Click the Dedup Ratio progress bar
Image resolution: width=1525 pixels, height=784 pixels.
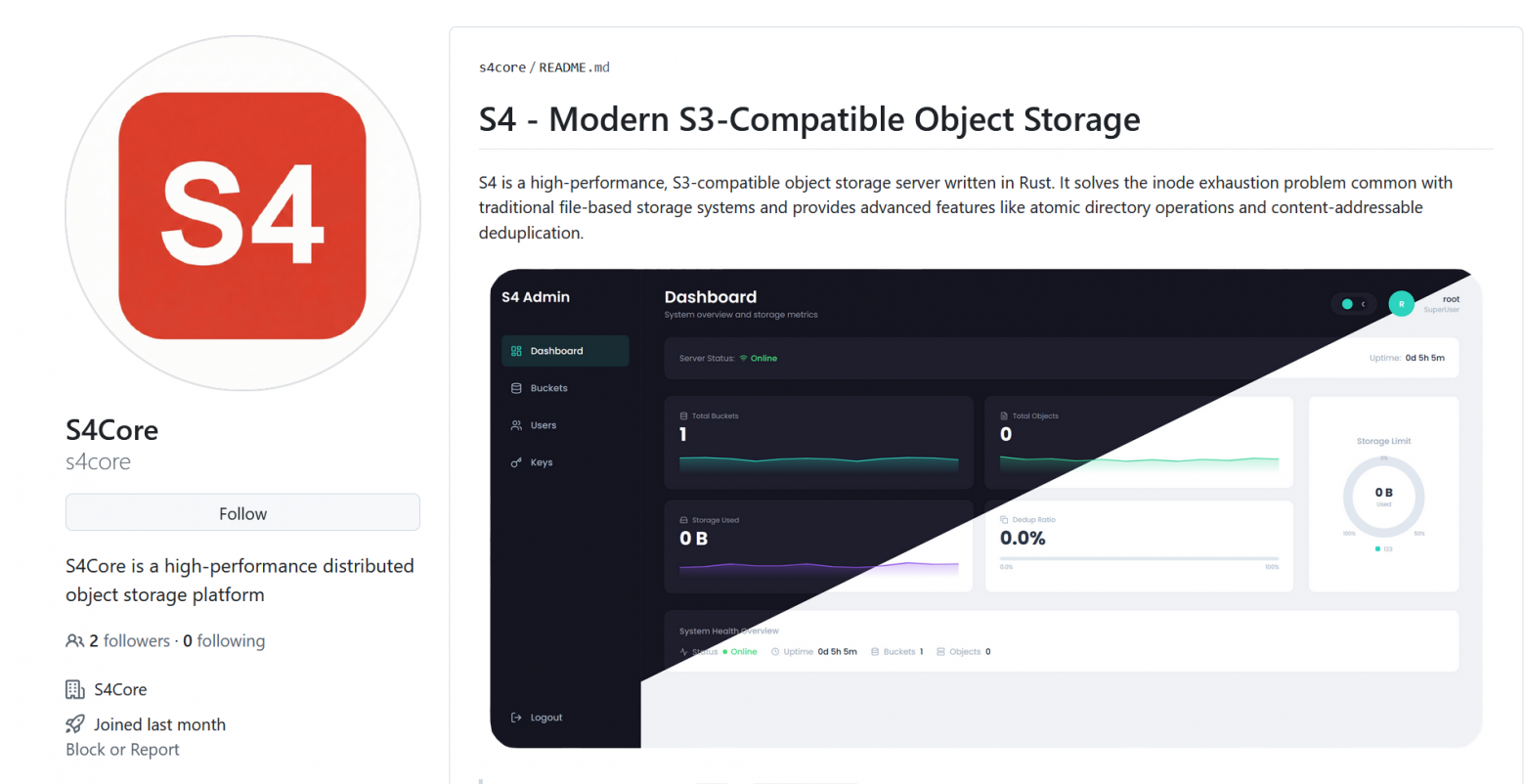coord(1139,559)
